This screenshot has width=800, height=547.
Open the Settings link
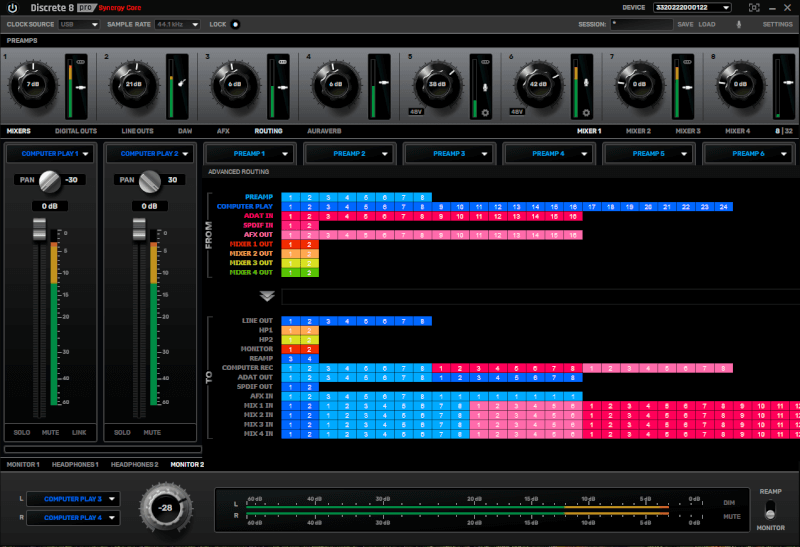pyautogui.click(x=777, y=24)
